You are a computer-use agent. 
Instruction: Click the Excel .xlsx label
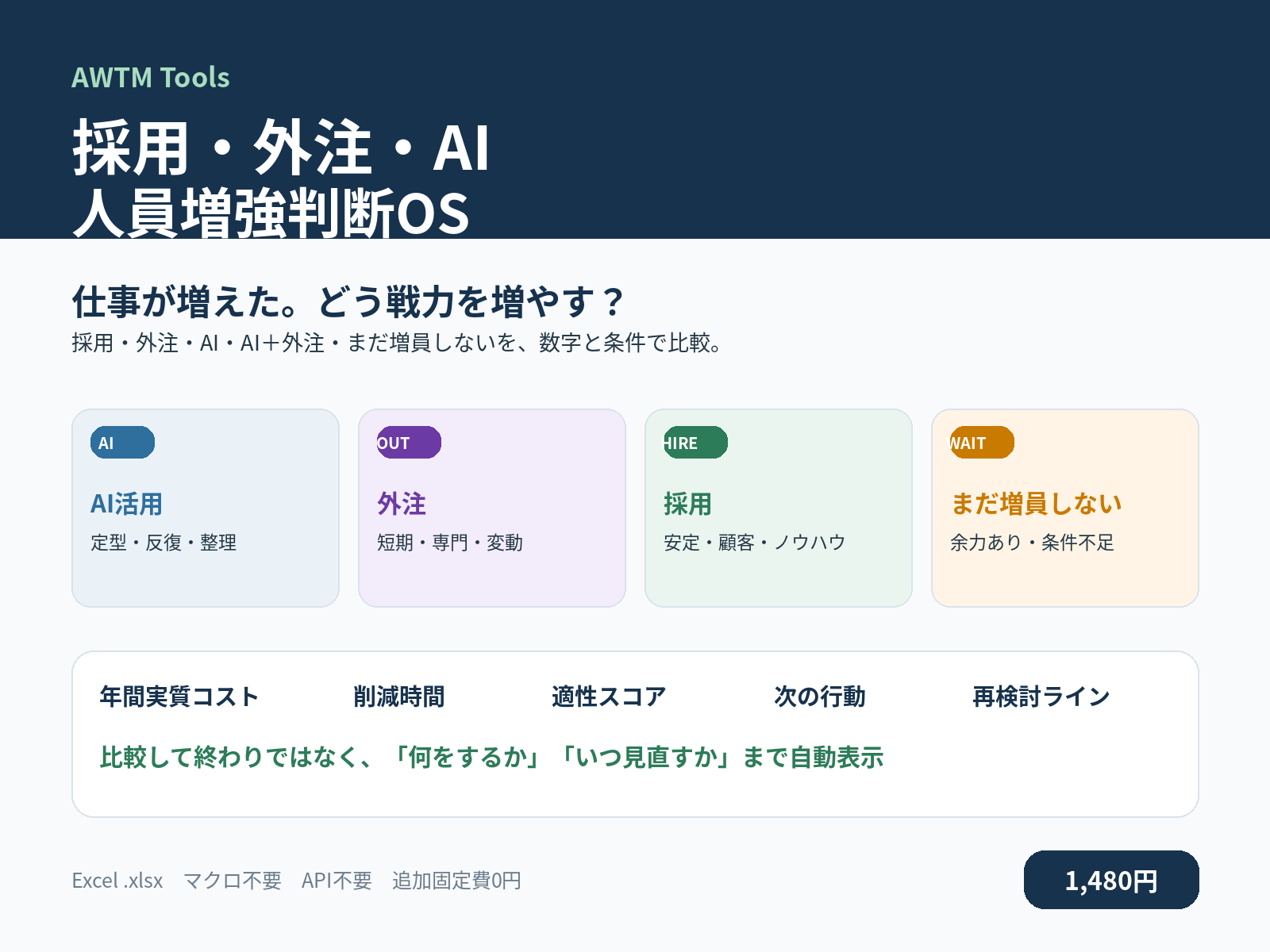tap(117, 881)
